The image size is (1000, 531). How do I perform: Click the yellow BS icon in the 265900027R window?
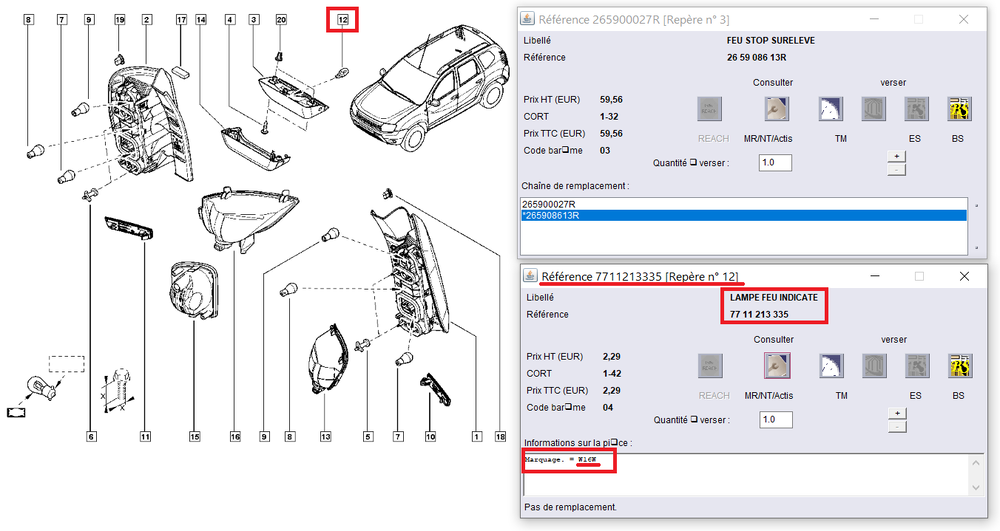(960, 108)
